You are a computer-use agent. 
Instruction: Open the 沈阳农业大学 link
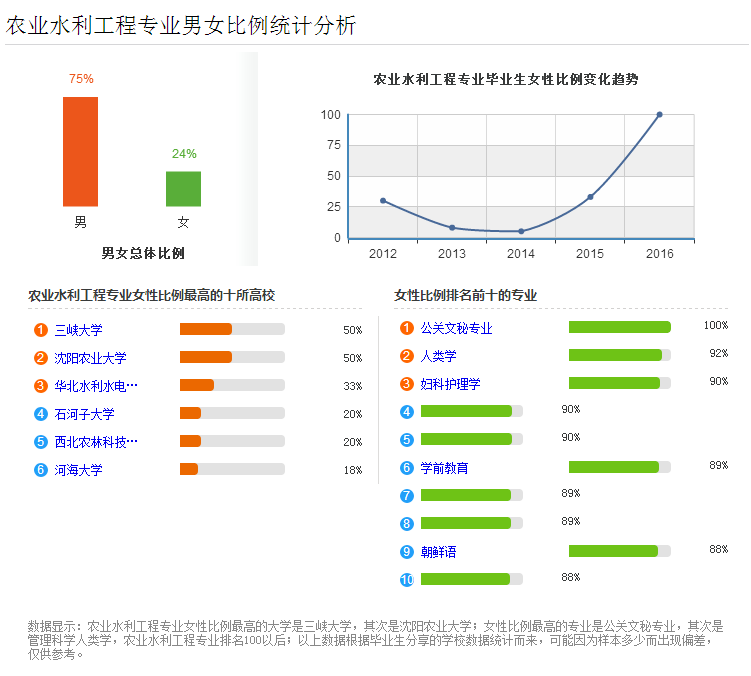tap(90, 357)
